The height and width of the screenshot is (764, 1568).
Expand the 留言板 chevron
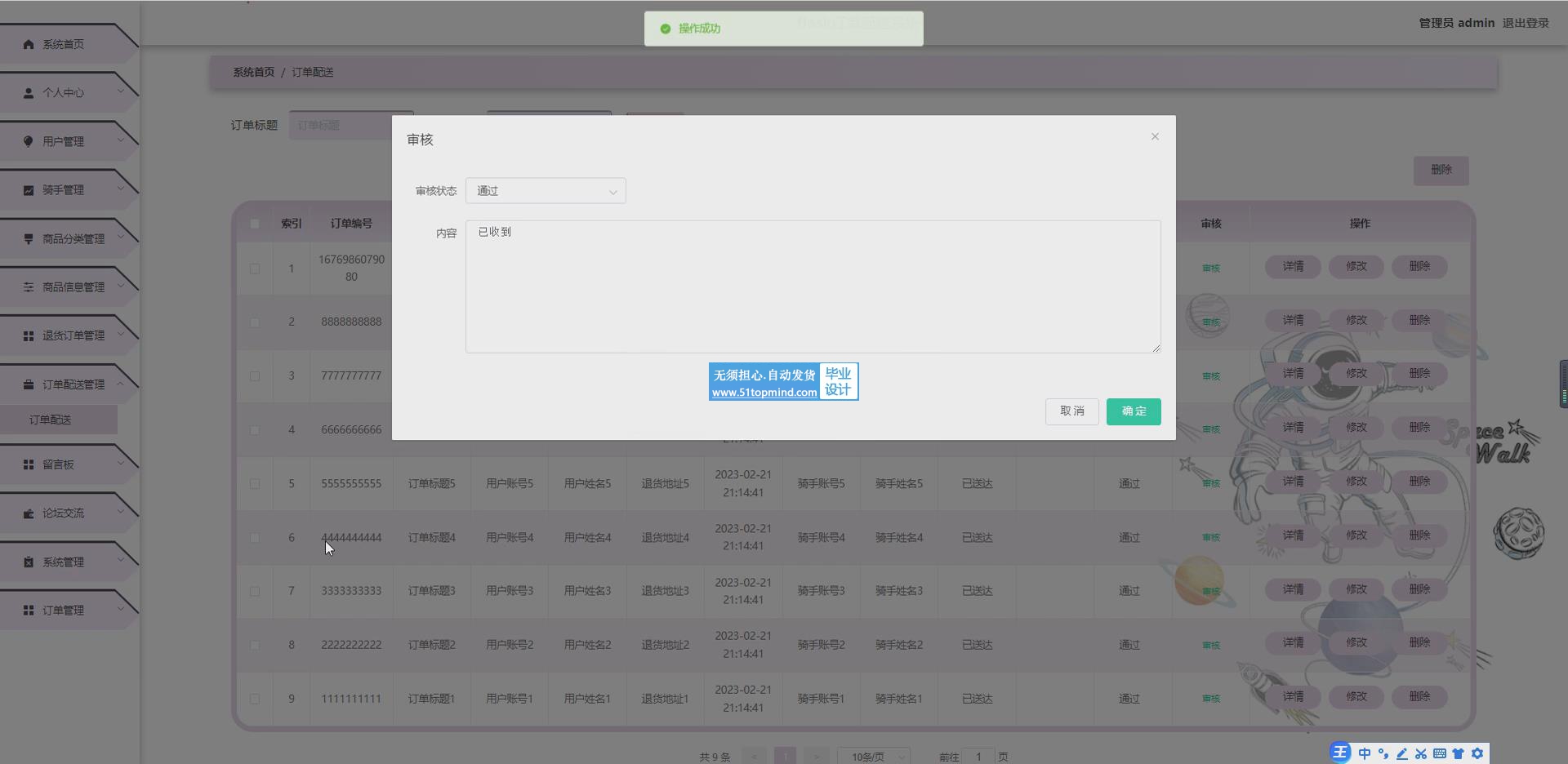[121, 464]
